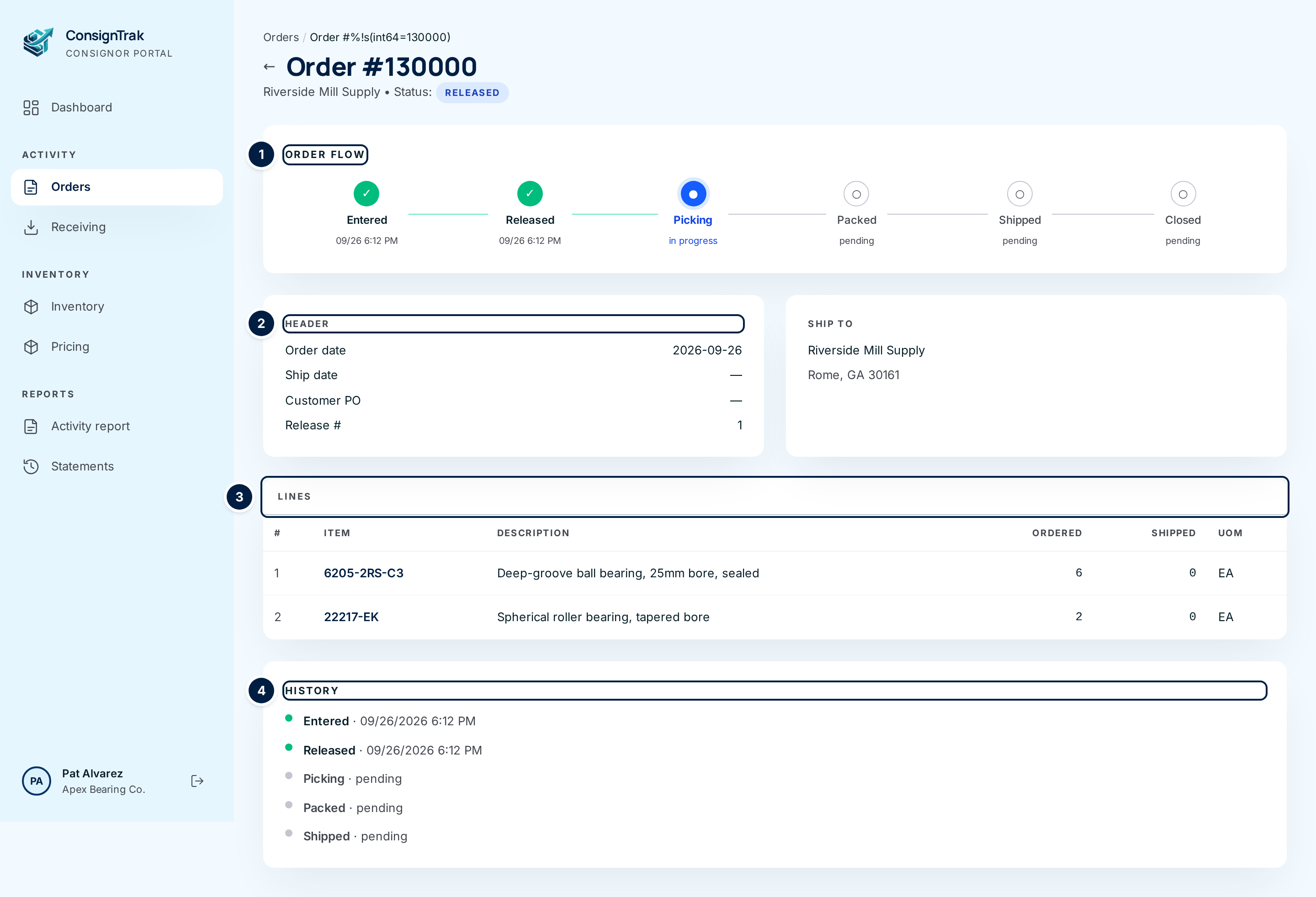Click the ORDERED column header
Viewport: 1316px width, 897px height.
click(1056, 533)
